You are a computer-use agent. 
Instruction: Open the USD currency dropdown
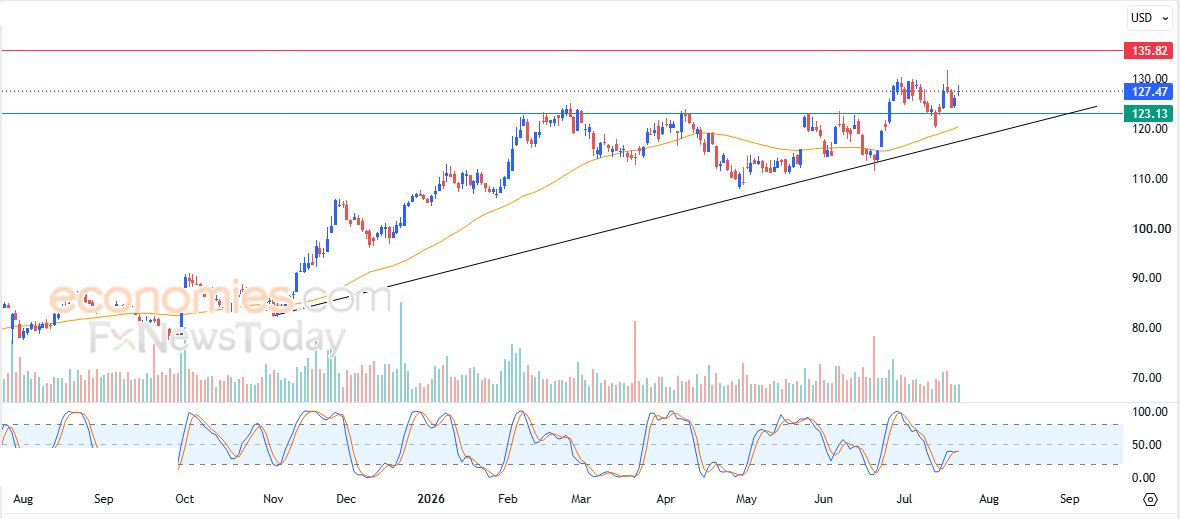click(x=1150, y=17)
